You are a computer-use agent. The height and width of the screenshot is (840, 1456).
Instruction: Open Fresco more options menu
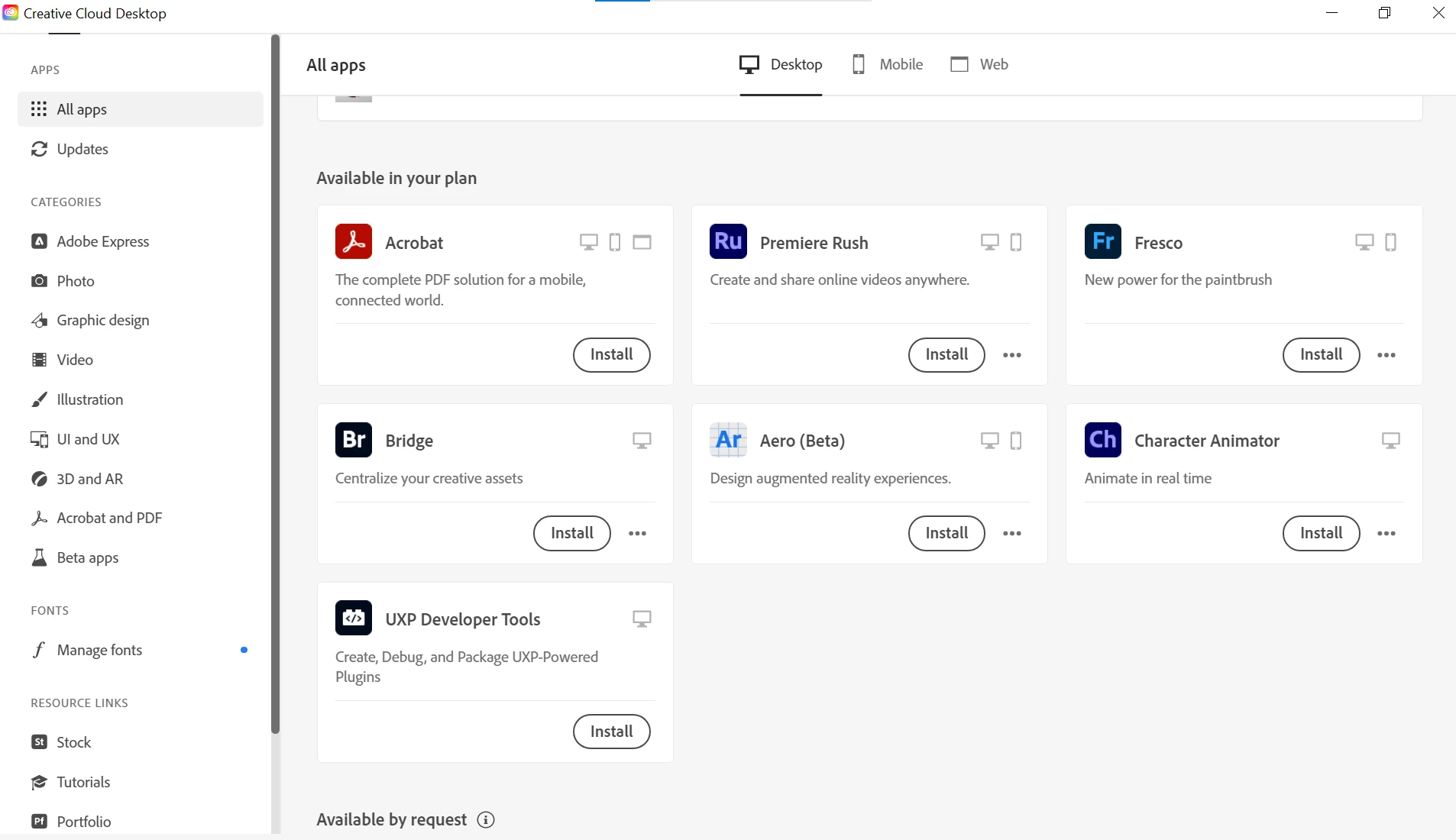1386,355
